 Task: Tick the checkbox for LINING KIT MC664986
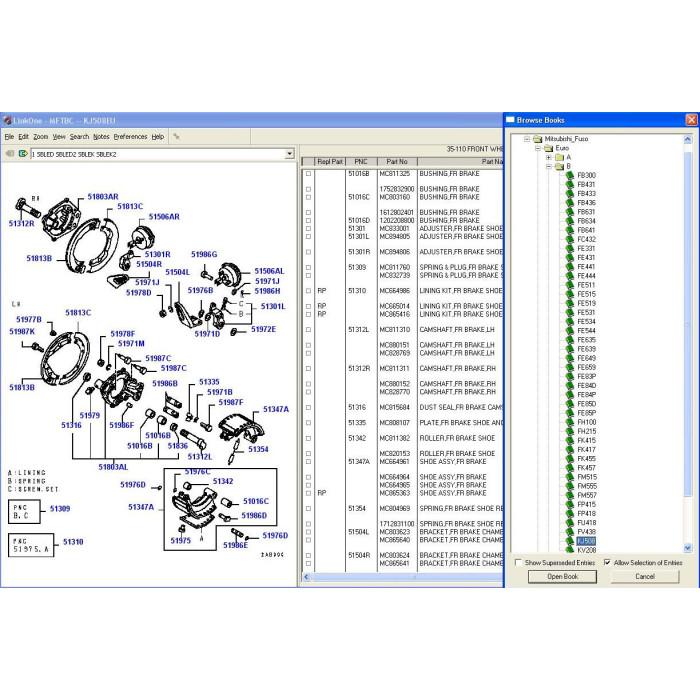tap(308, 291)
